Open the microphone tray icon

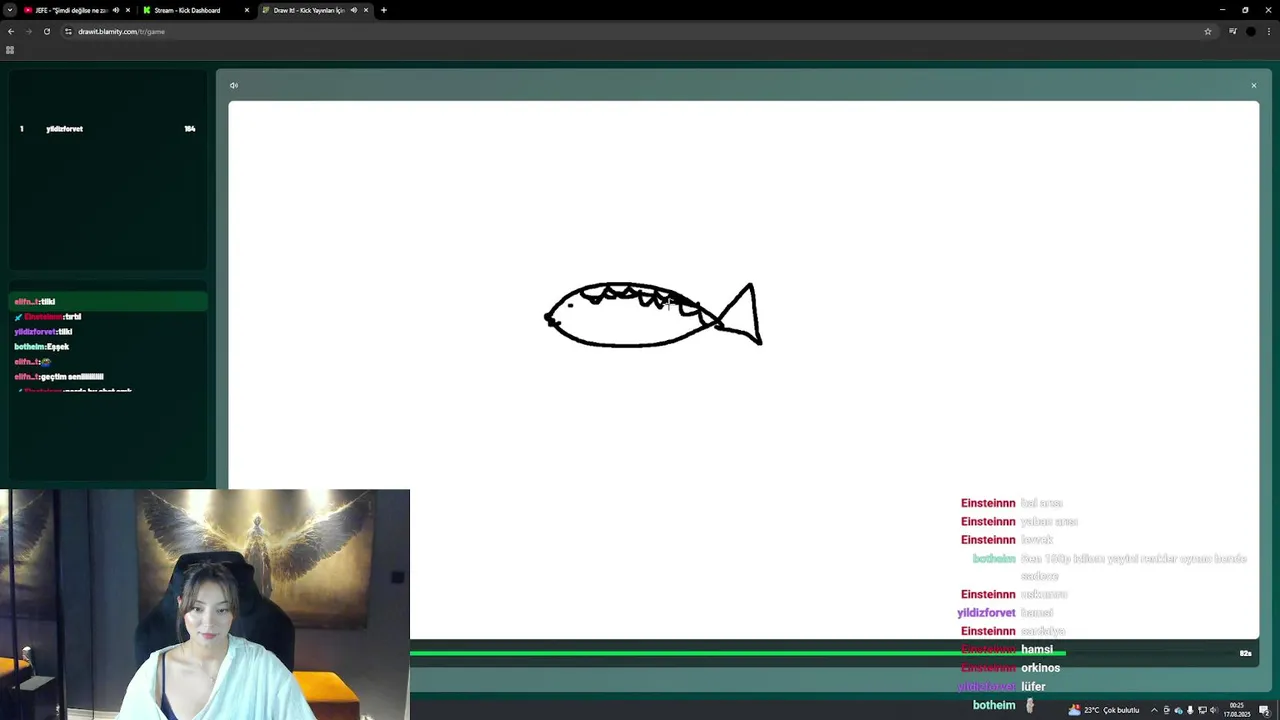[1190, 710]
